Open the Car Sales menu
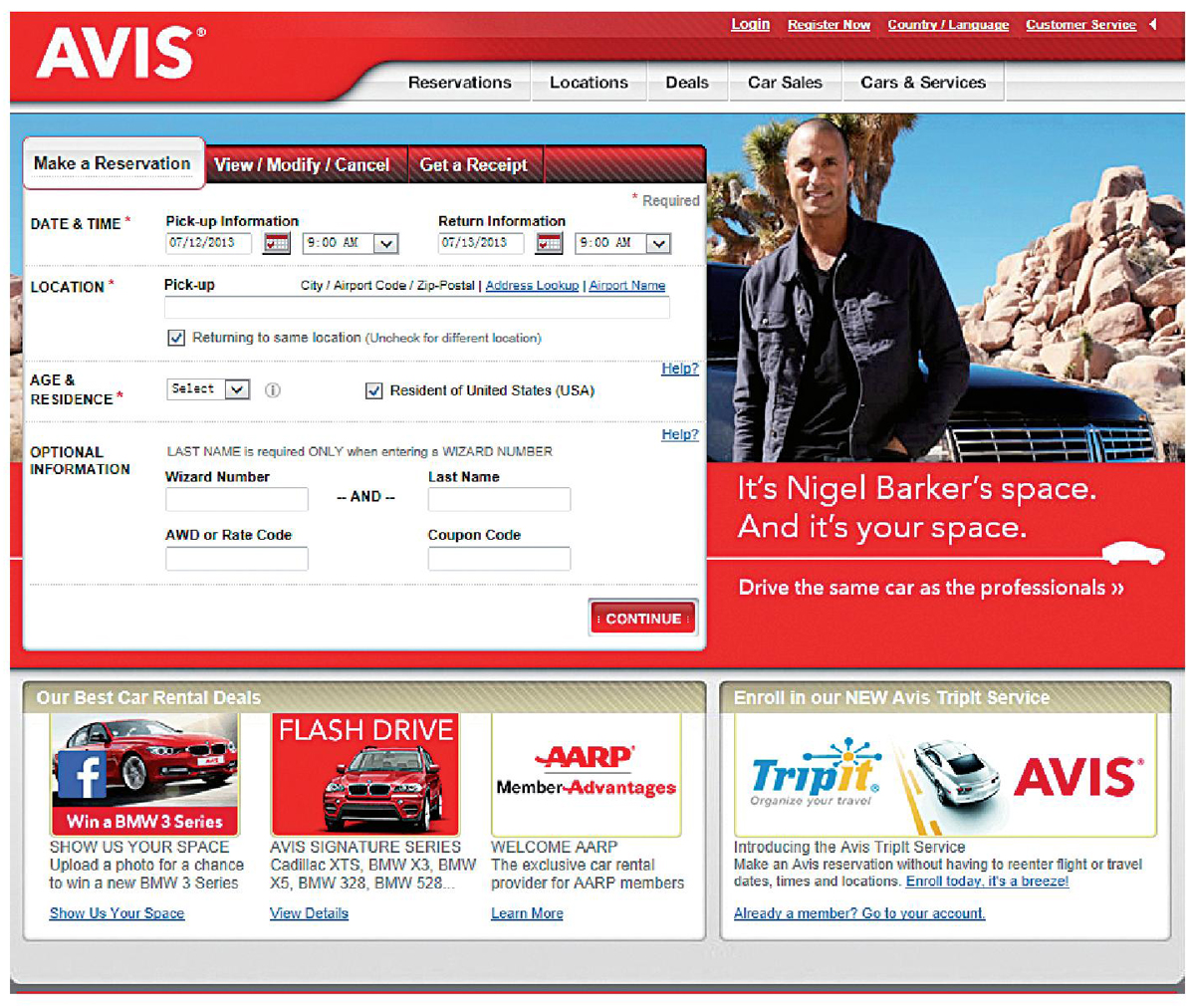 (786, 83)
